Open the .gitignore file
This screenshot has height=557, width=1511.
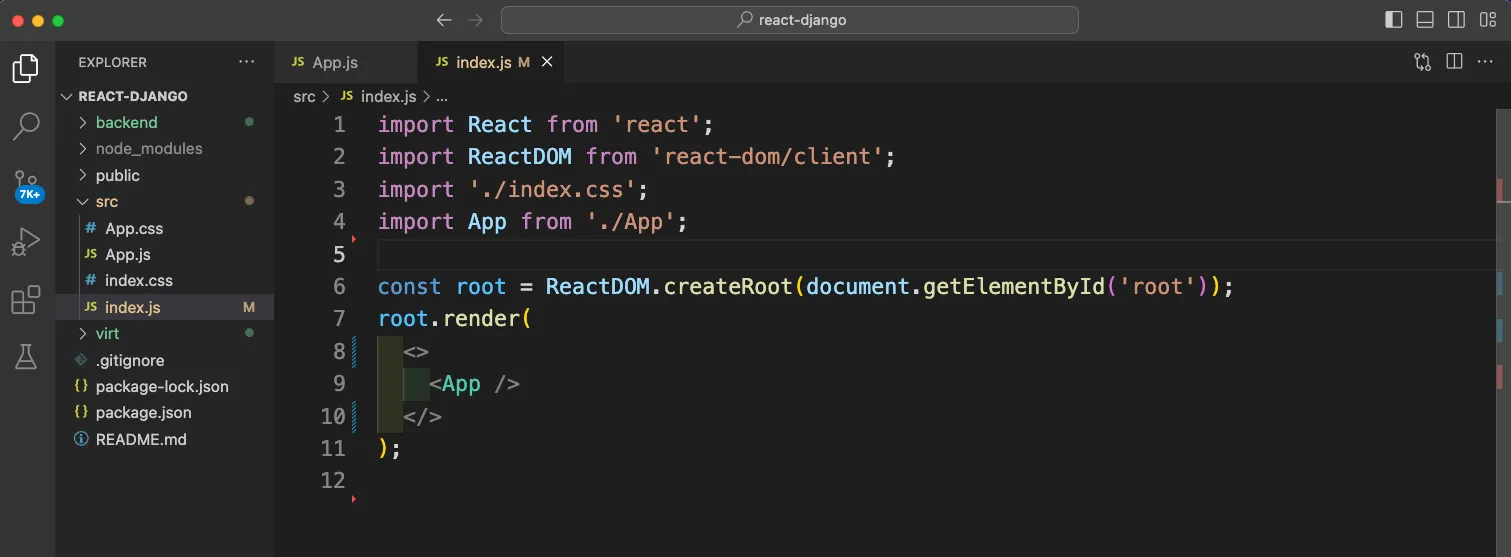pyautogui.click(x=165, y=360)
